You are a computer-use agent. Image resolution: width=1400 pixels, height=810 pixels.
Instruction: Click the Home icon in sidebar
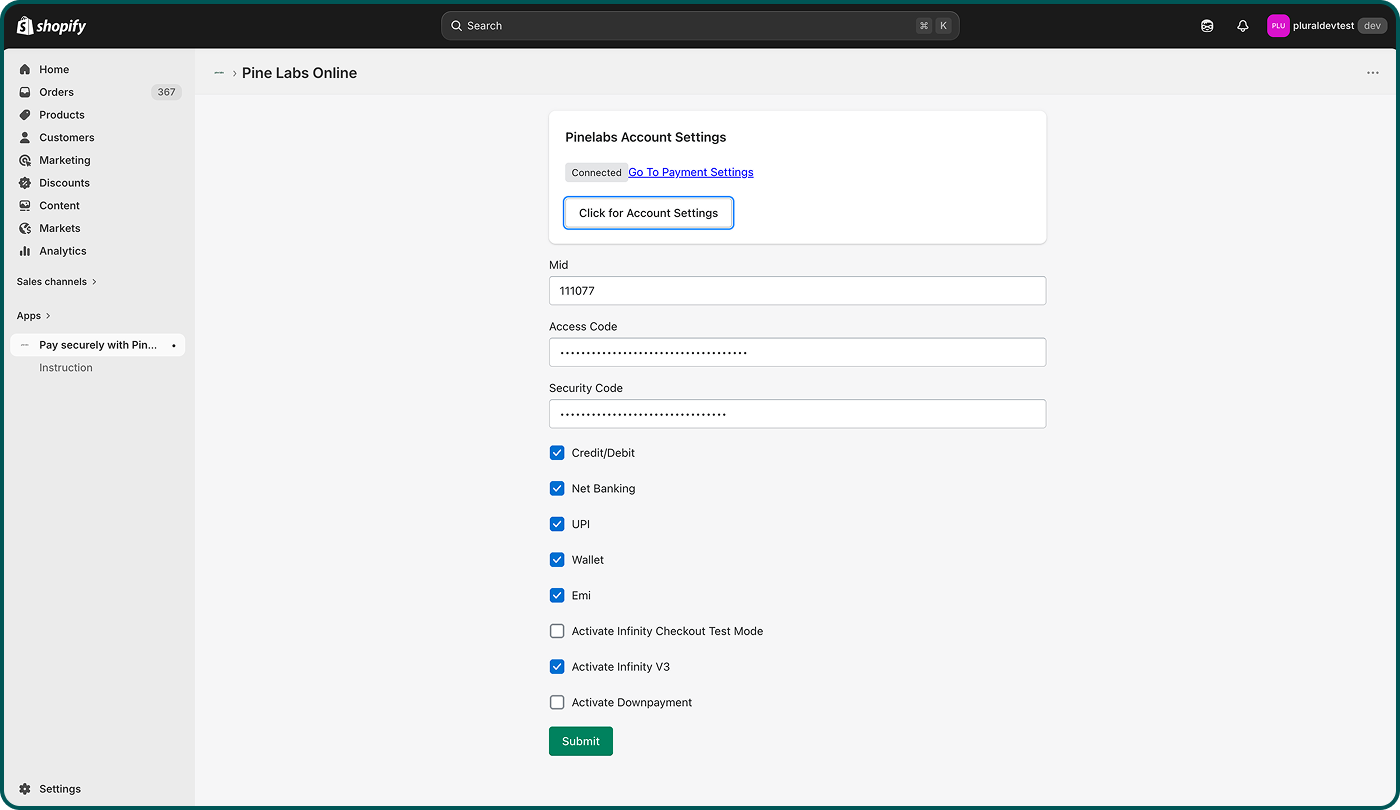click(25, 70)
